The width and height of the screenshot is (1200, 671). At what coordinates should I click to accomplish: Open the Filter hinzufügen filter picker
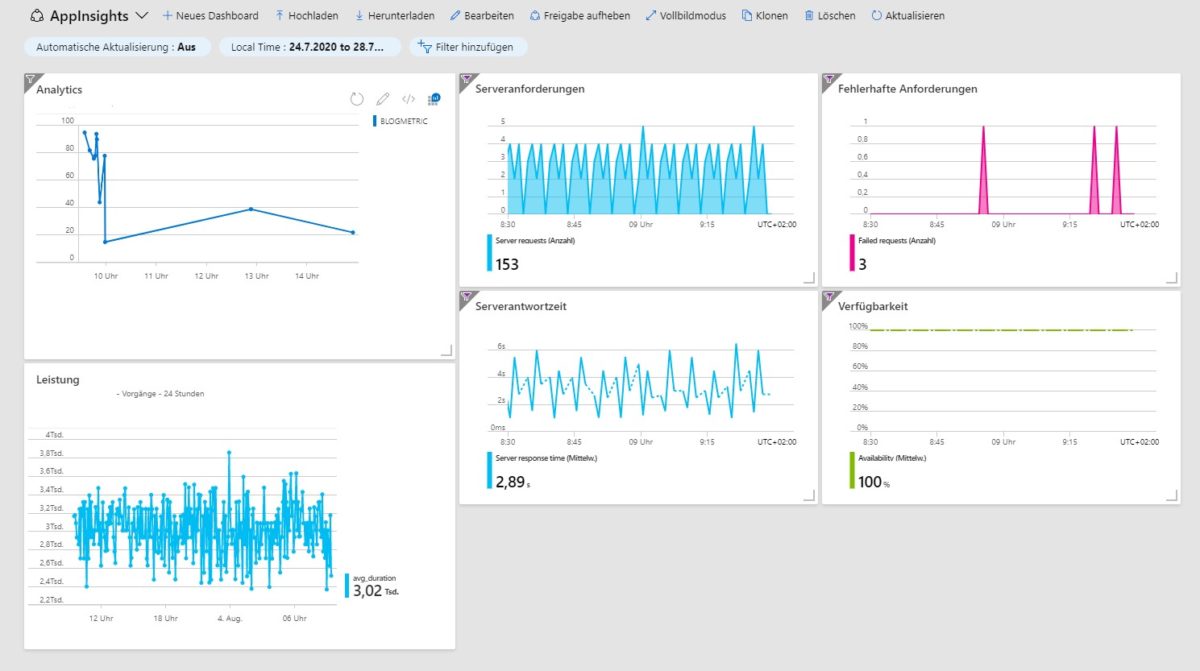(468, 46)
